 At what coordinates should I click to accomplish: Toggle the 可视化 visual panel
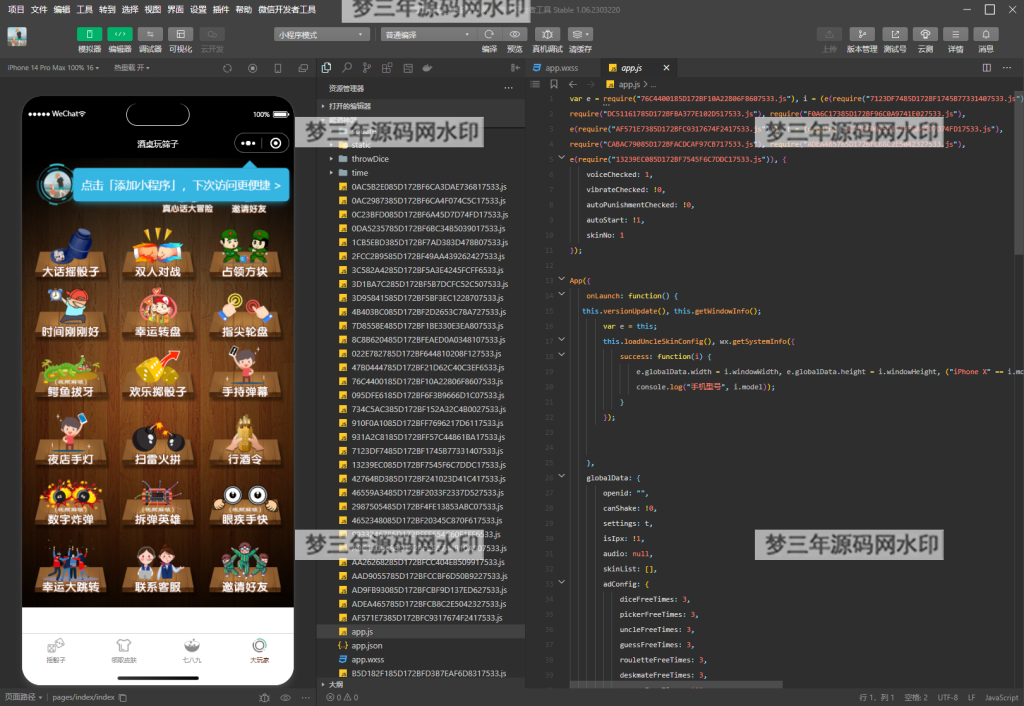(180, 35)
